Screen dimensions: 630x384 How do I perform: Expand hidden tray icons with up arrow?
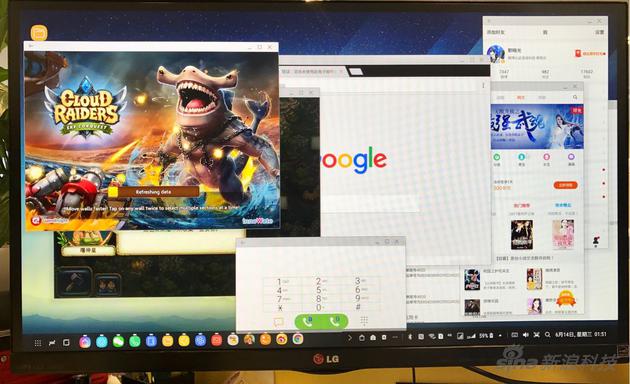[x=500, y=335]
